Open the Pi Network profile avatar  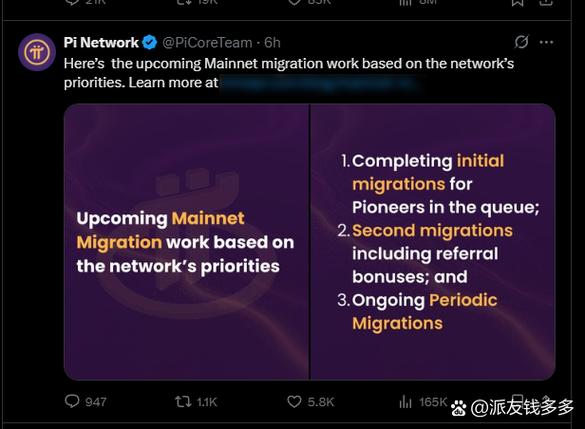(x=37, y=52)
